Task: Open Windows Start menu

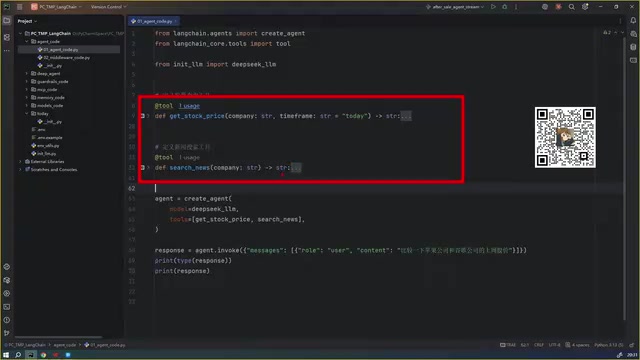Action: point(6,355)
